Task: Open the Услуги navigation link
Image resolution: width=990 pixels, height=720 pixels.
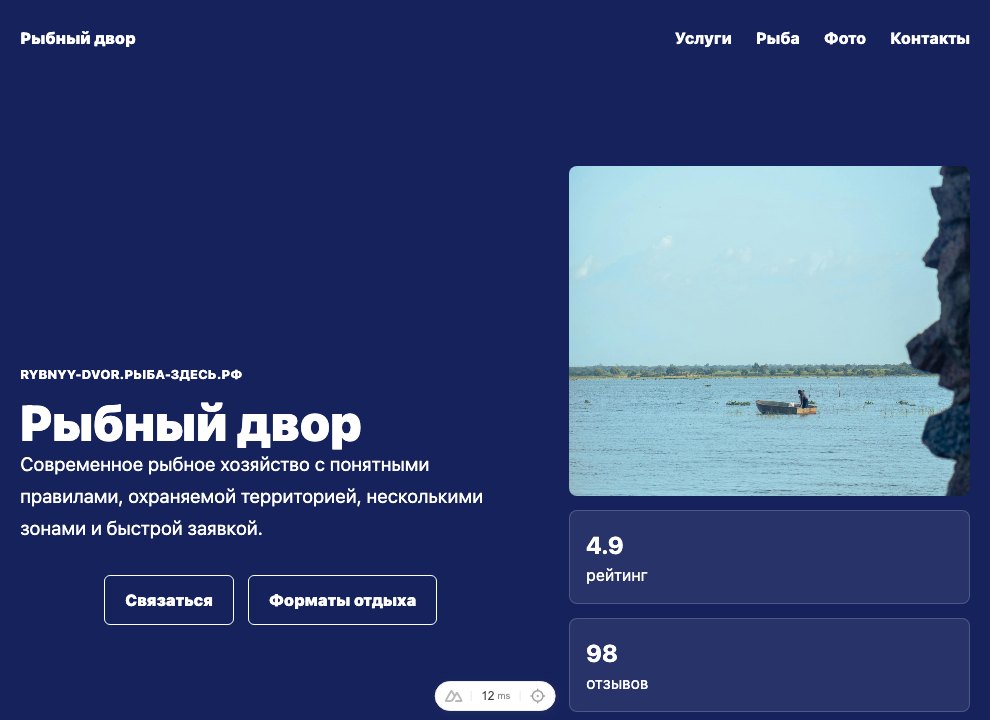Action: [703, 39]
